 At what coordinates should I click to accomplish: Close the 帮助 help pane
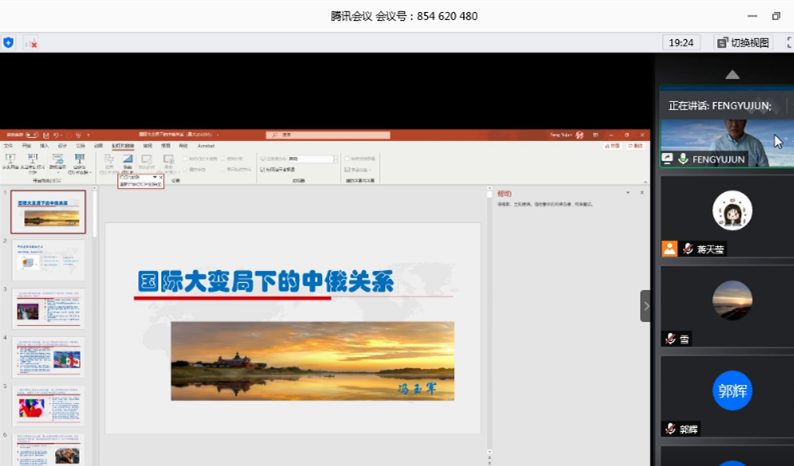tap(642, 192)
